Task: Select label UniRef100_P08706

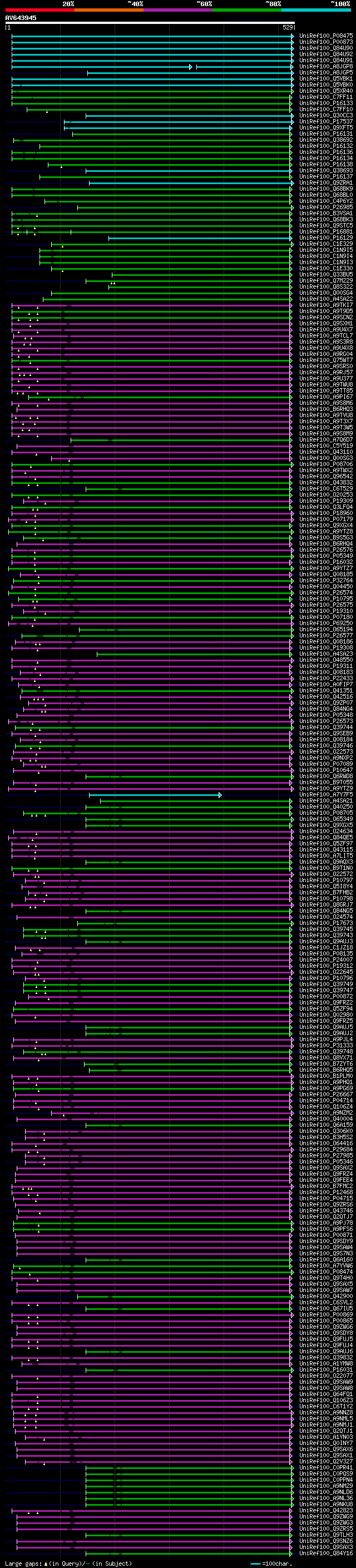Action: point(326,464)
